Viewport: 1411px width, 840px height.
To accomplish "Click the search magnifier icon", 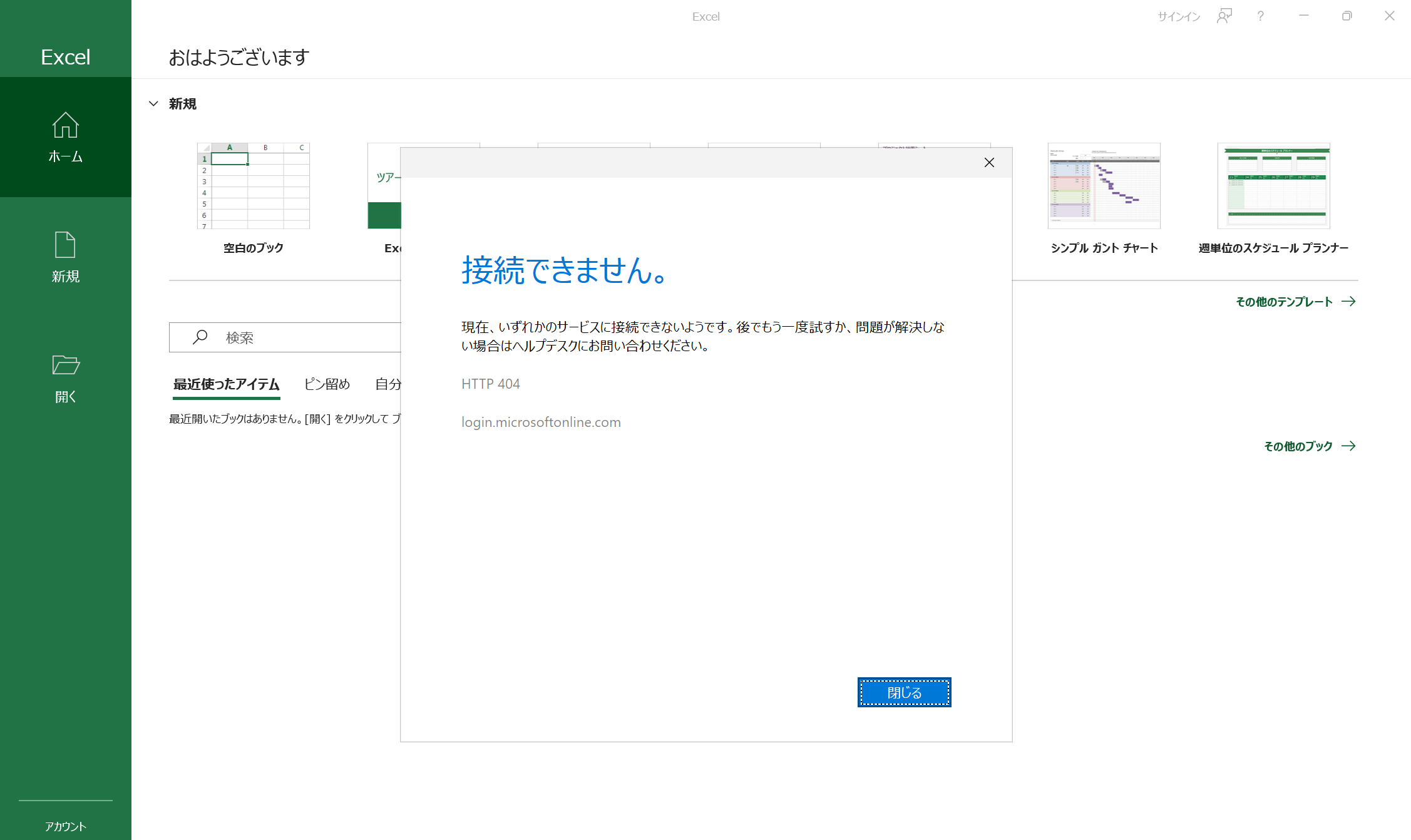I will point(200,337).
